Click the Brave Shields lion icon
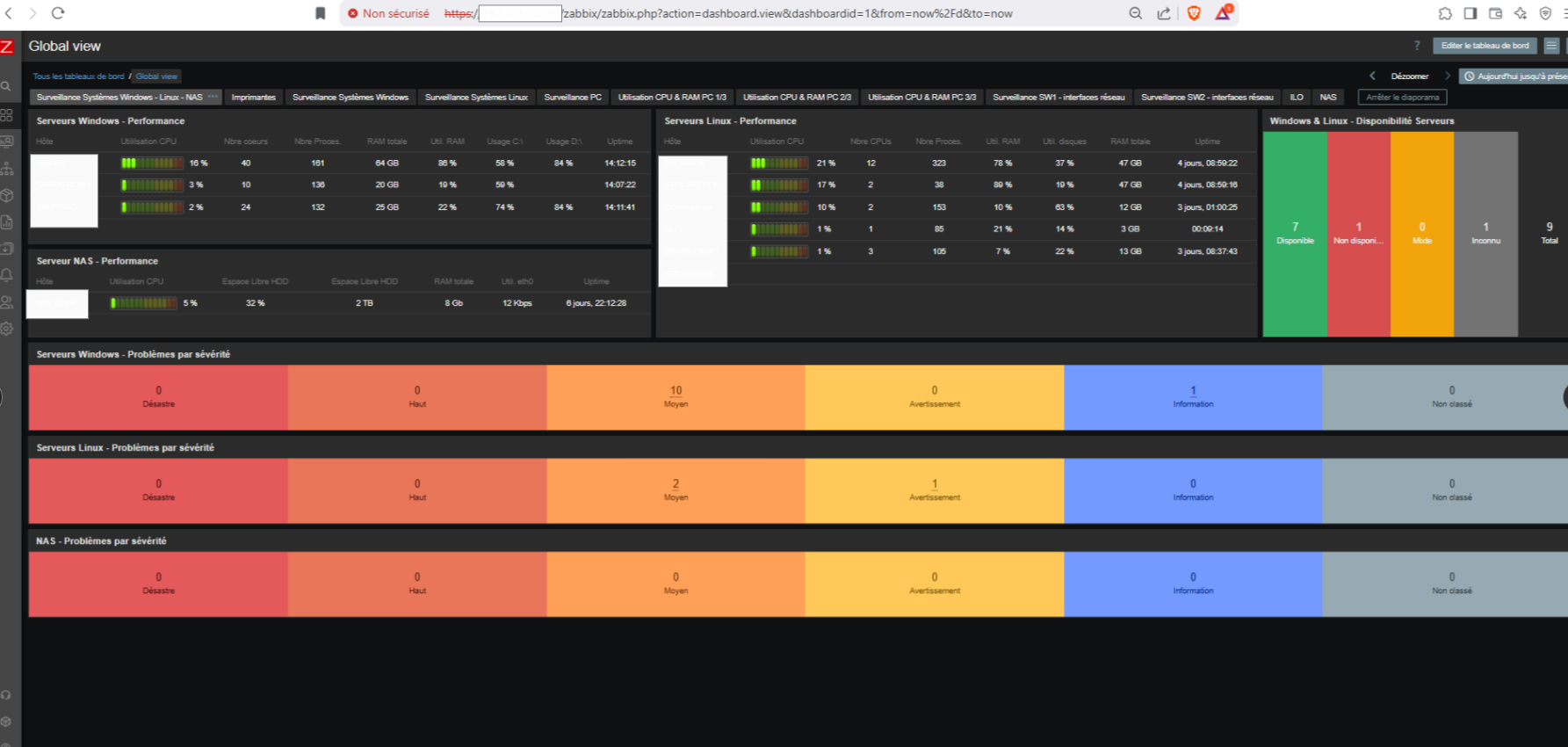The height and width of the screenshot is (747, 1568). 1194,13
